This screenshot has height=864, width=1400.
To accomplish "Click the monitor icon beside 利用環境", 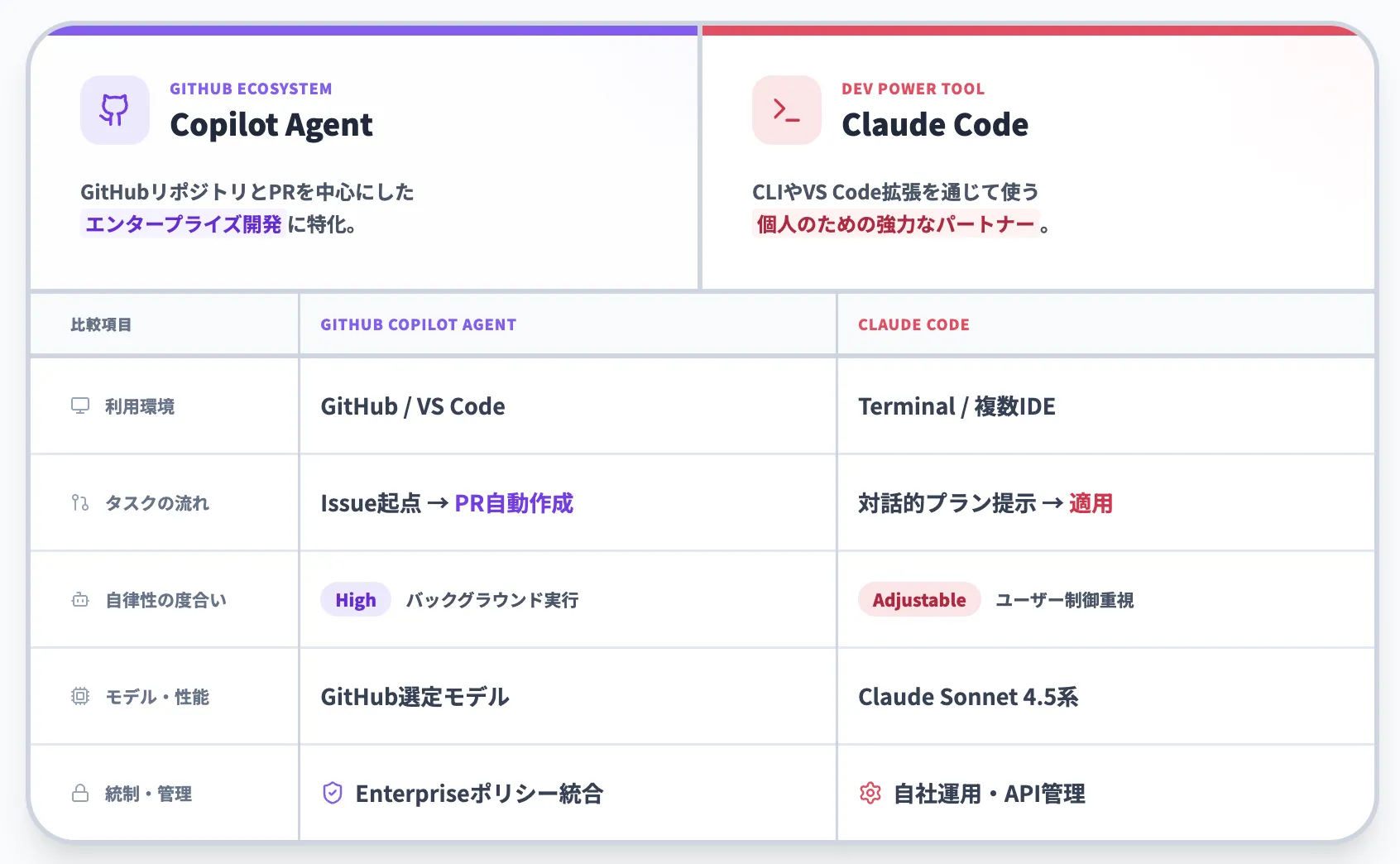I will tap(80, 406).
